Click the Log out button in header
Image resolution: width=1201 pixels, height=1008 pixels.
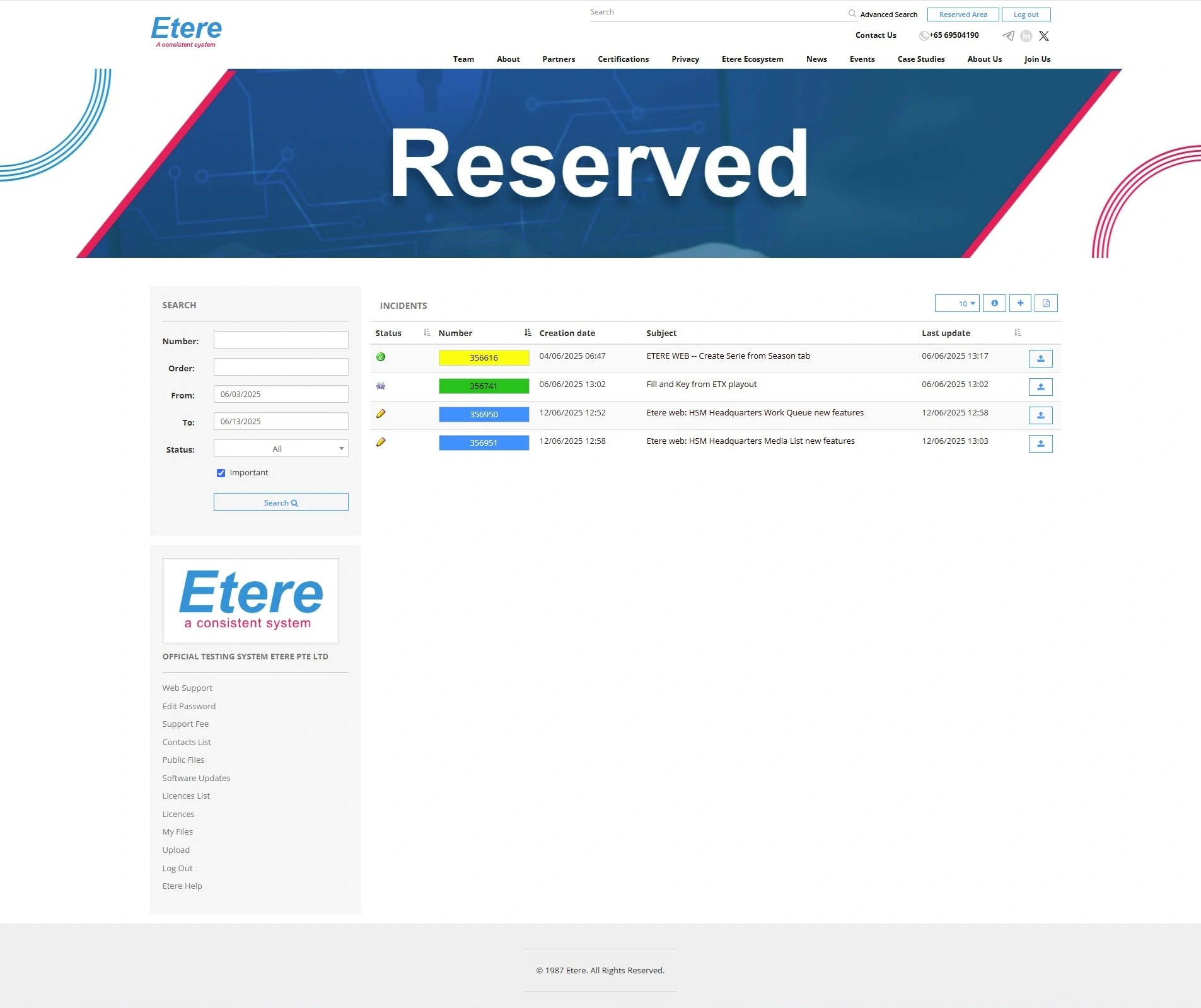click(1026, 14)
